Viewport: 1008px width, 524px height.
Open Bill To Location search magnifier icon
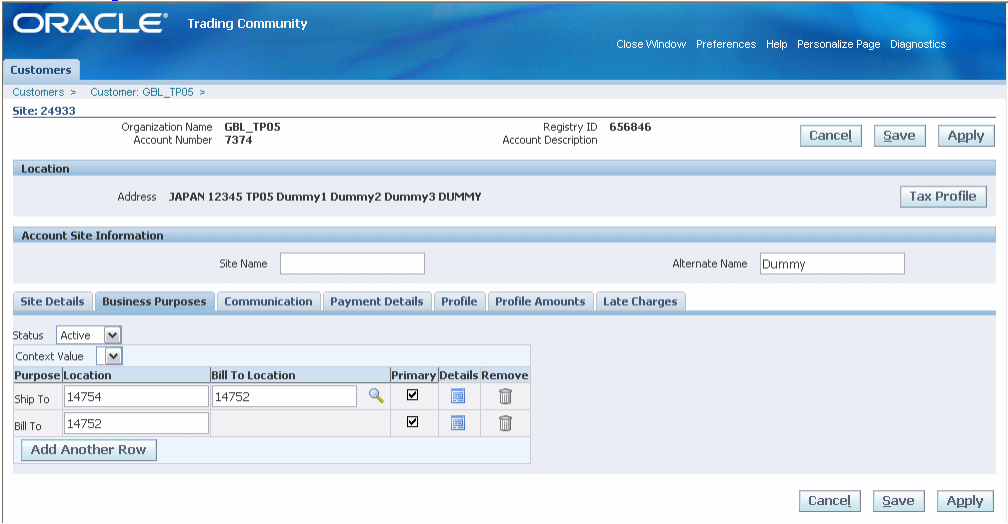(376, 396)
